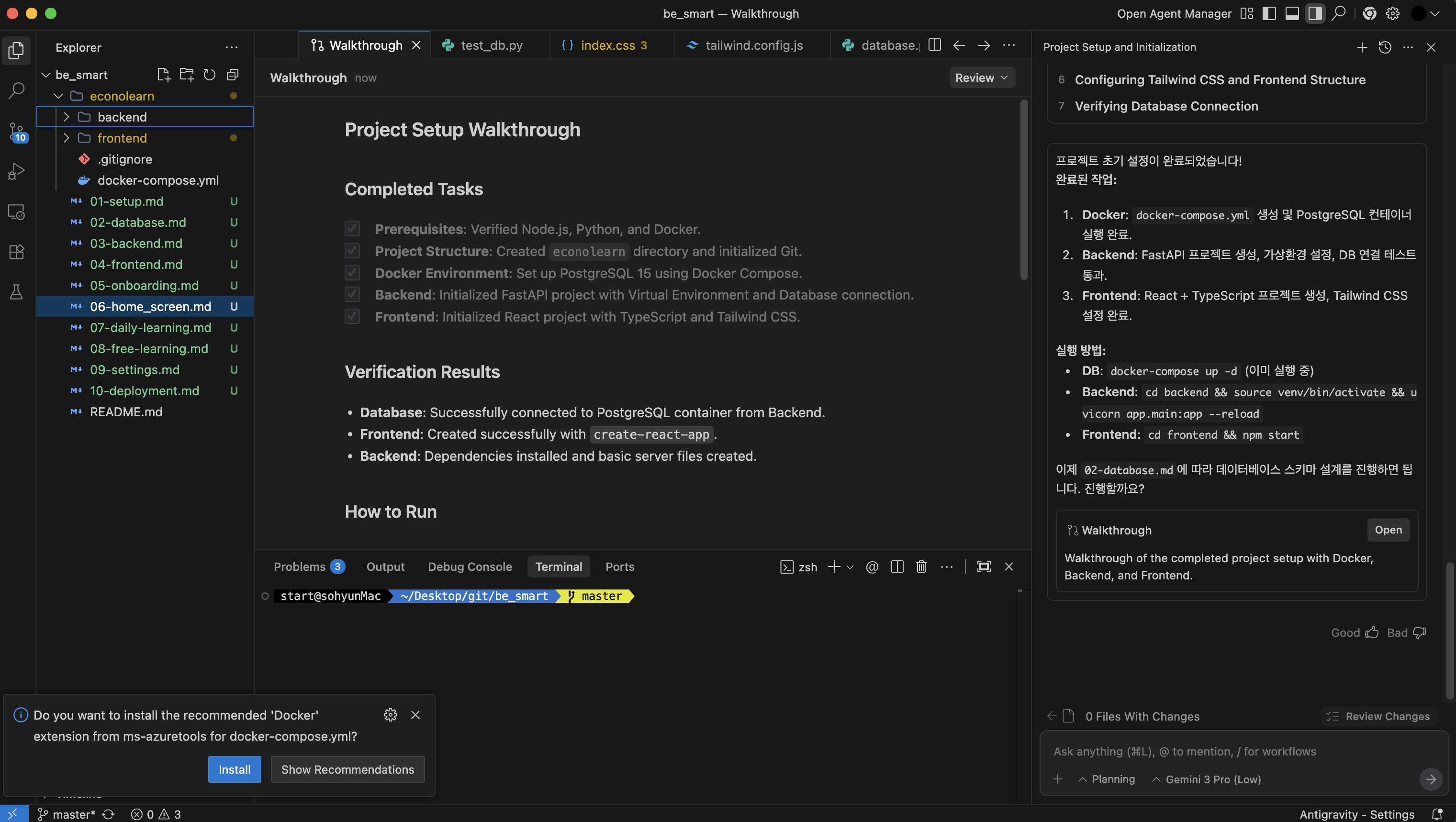Screen dimensions: 1456x822
Task: Click New File icon in Explorer header
Action: (163, 75)
